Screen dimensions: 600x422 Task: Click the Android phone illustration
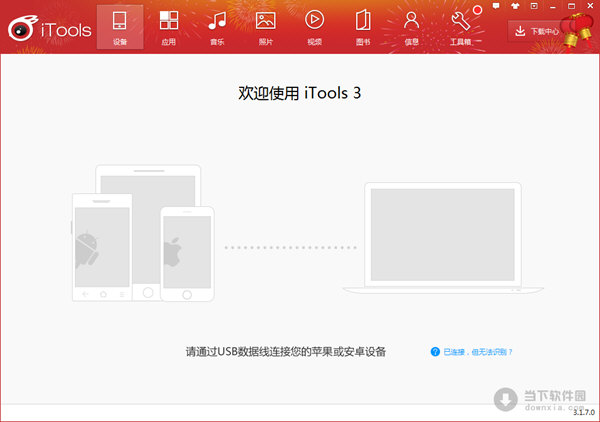coord(102,247)
